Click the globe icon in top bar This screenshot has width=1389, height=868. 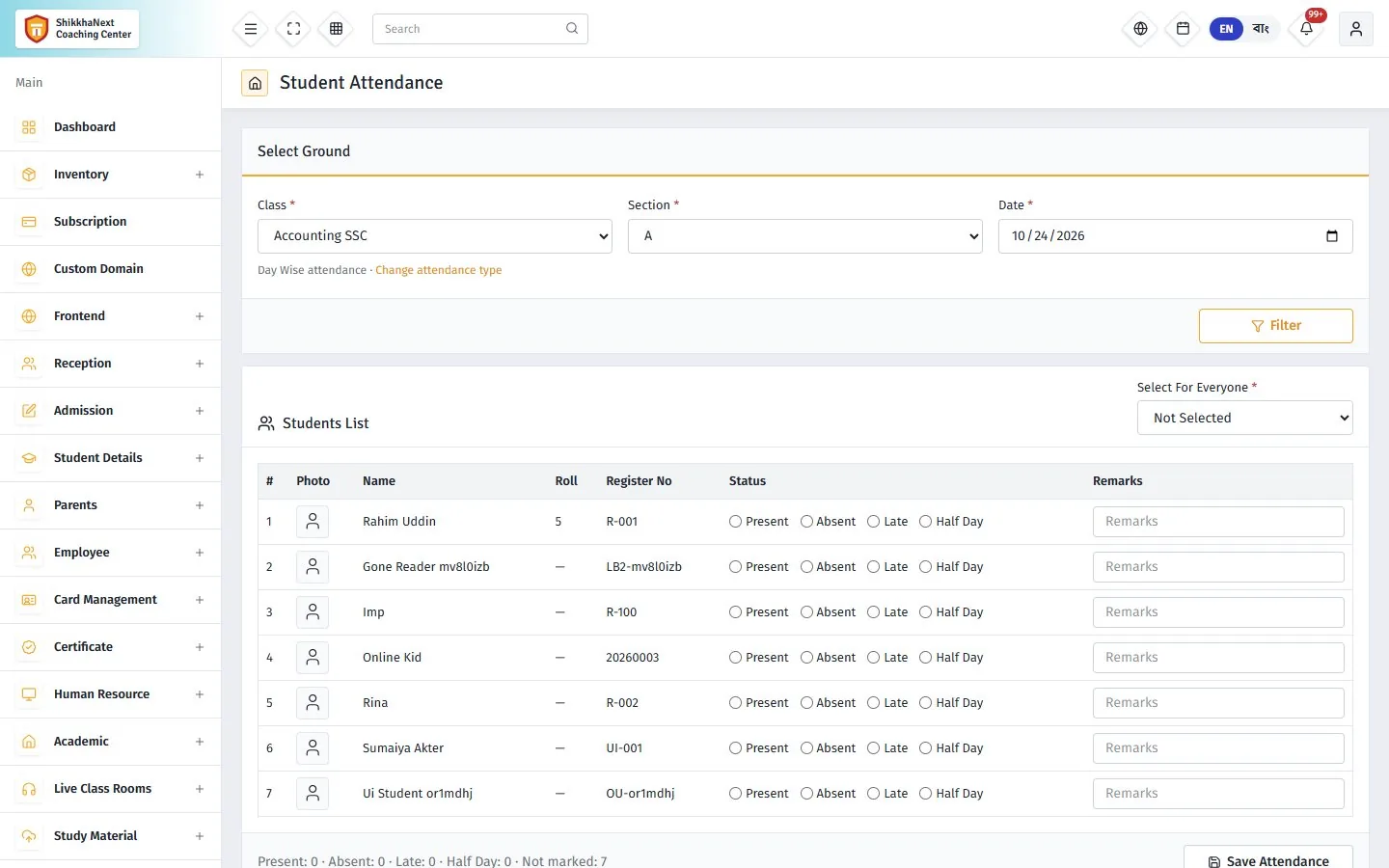pyautogui.click(x=1141, y=29)
